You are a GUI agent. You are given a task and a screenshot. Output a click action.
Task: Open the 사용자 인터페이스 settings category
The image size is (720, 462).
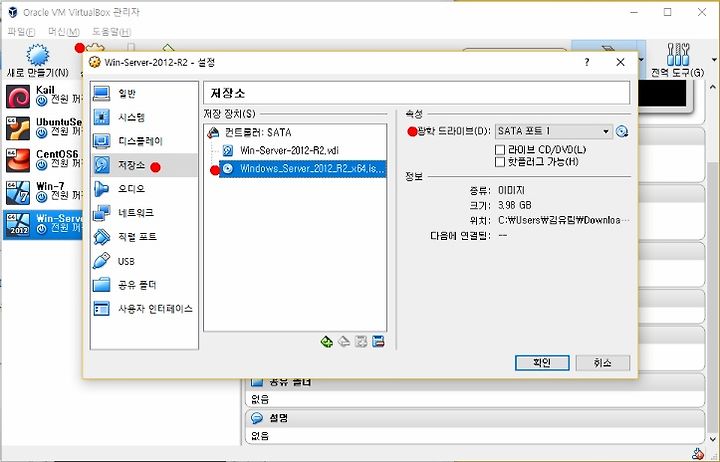click(x=144, y=309)
